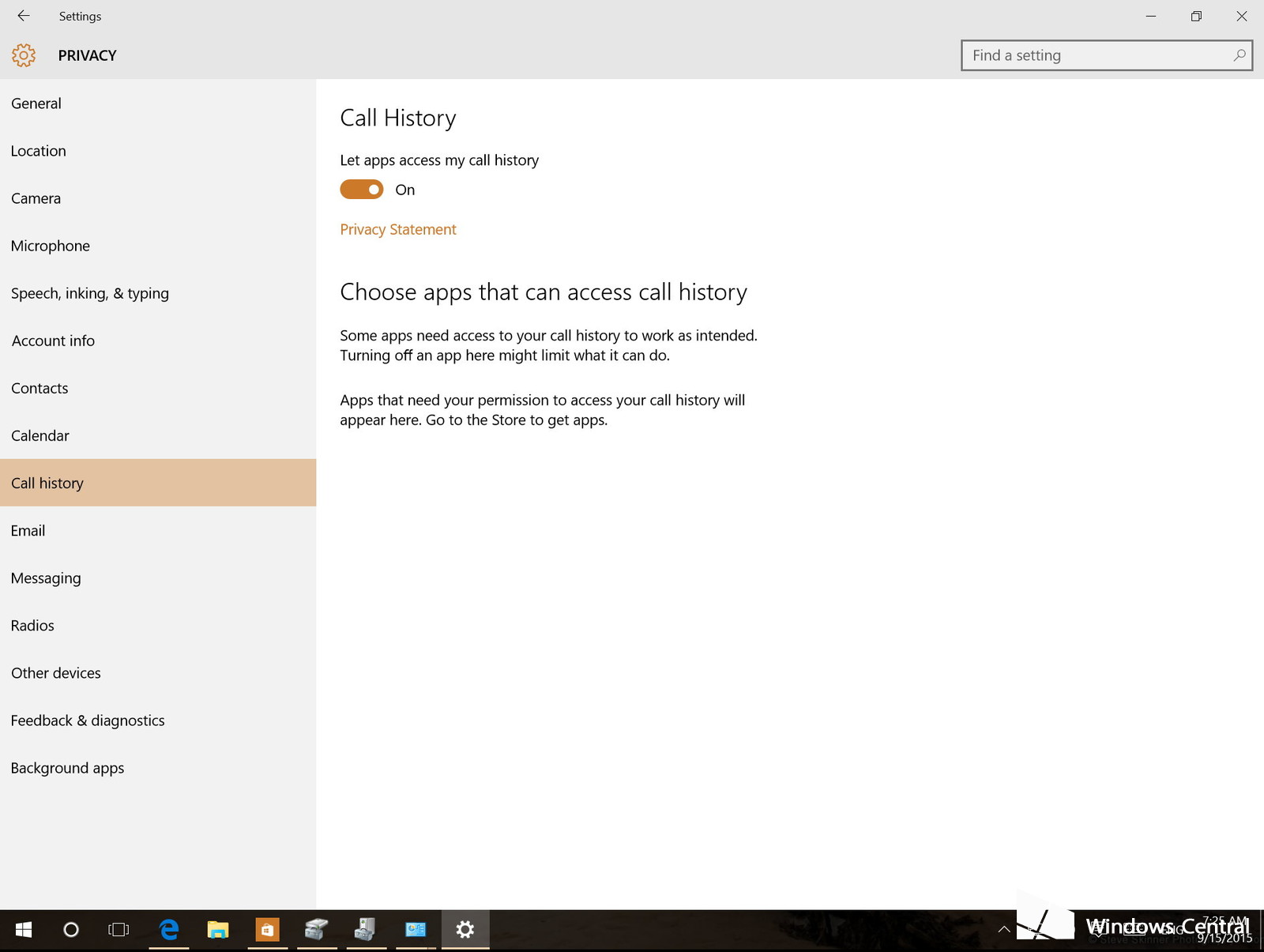Go to Camera privacy settings
Screen dimensions: 1264x952
coord(158,198)
